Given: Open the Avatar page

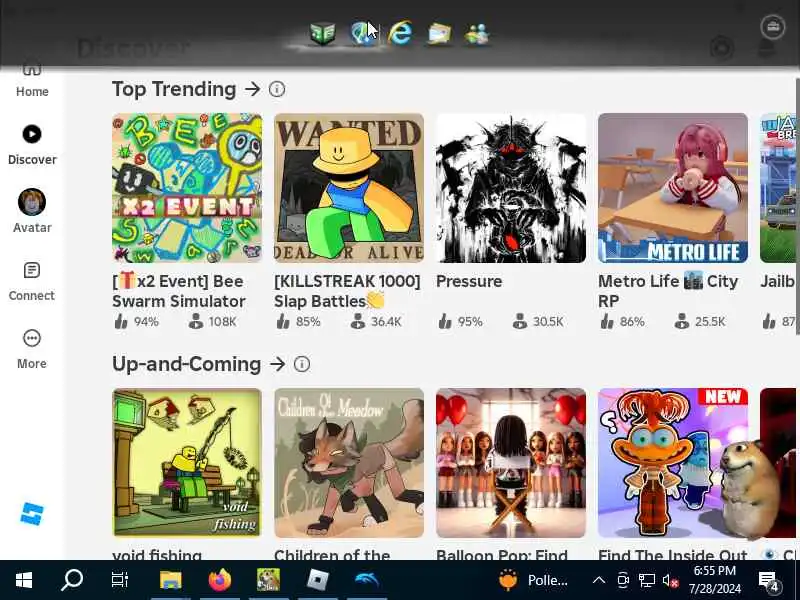Looking at the screenshot, I should 32,211.
